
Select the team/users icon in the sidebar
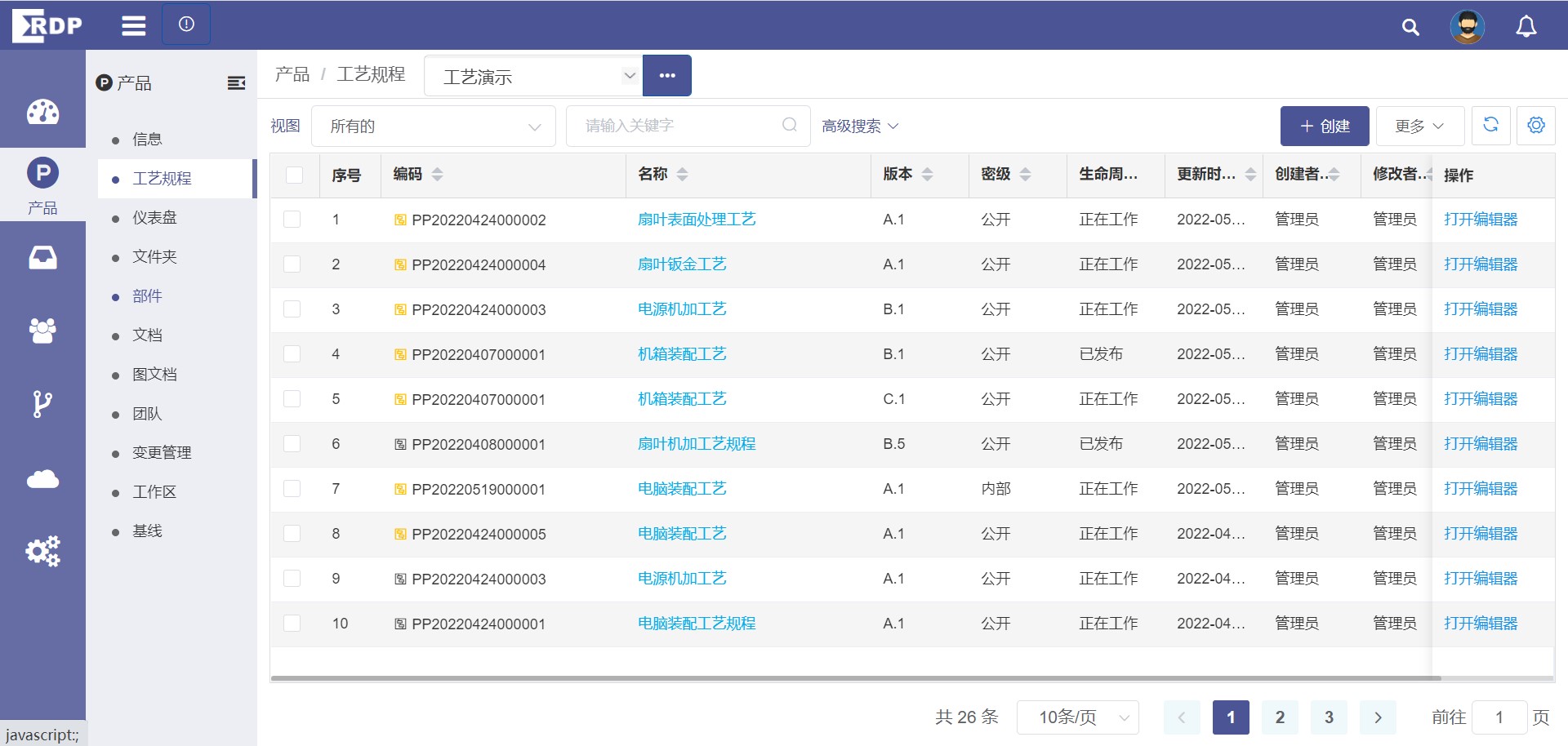(x=42, y=331)
